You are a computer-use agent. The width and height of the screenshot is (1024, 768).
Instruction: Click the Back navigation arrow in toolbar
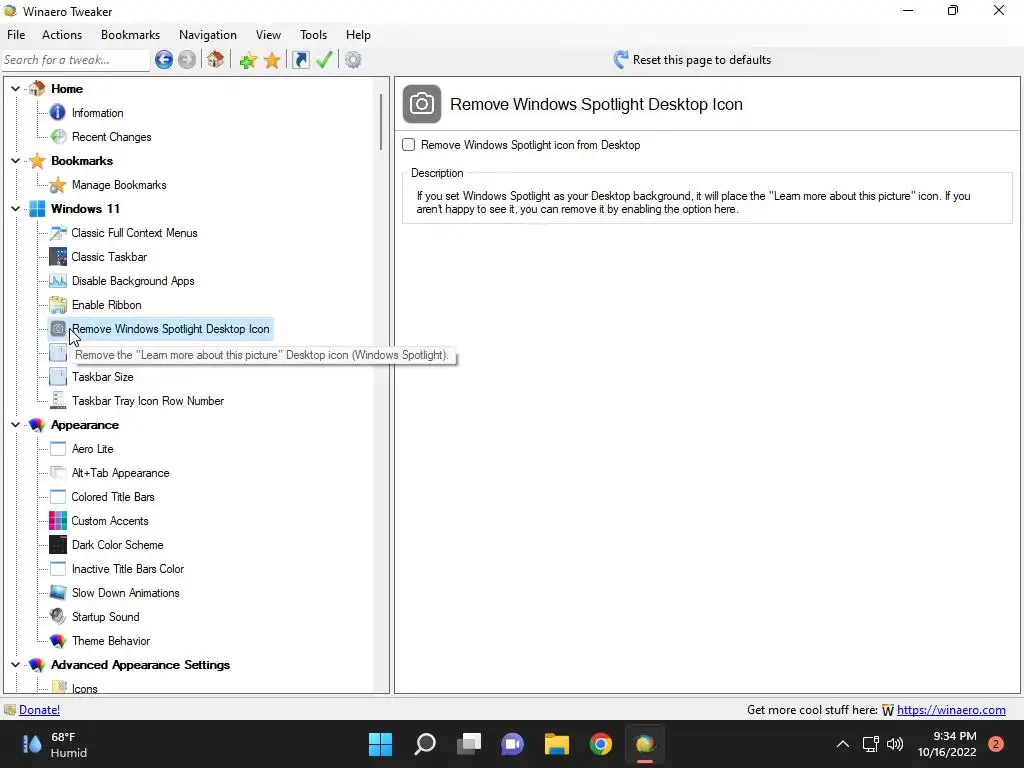(x=164, y=60)
